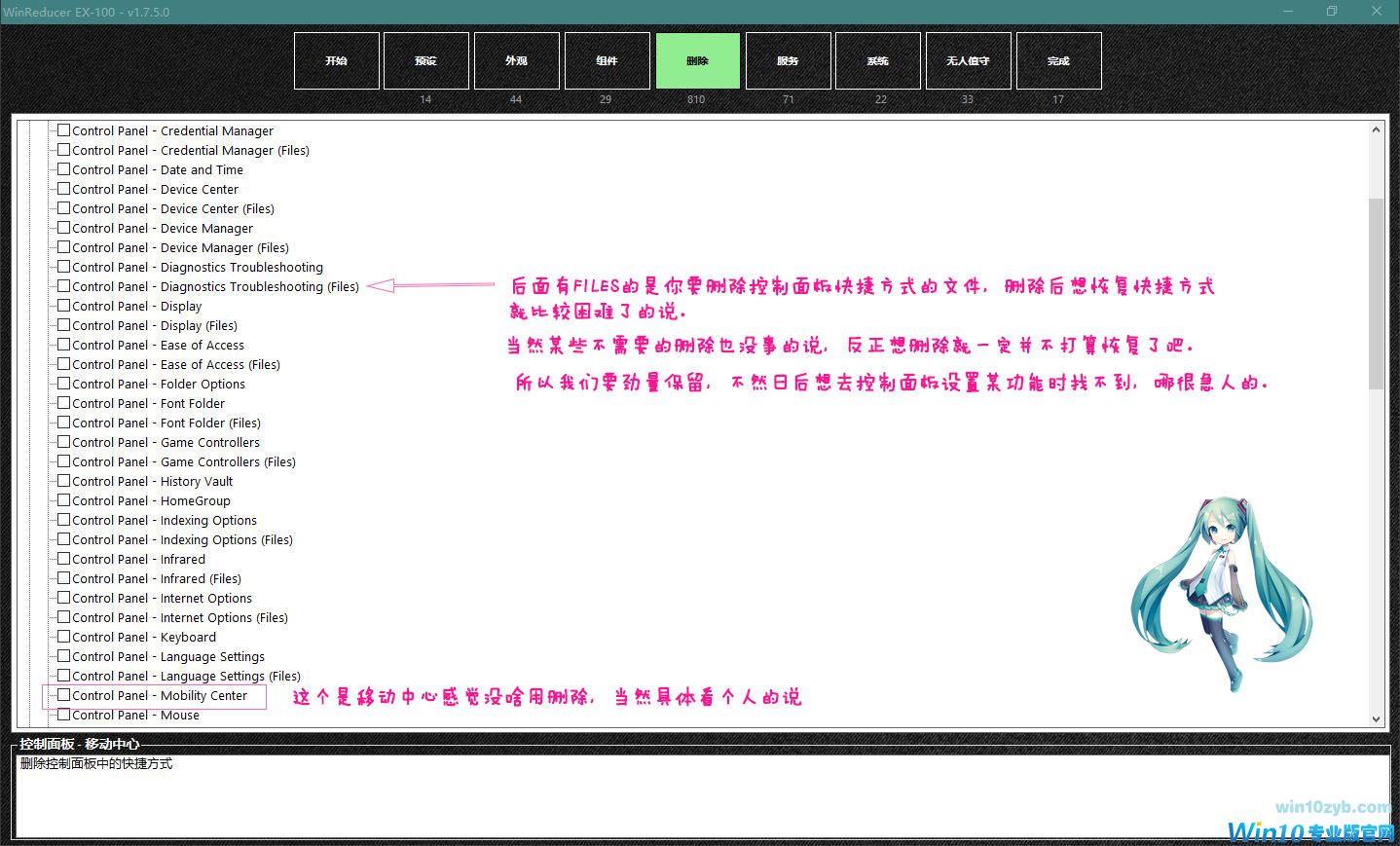
Task: Go to the 服务 tab
Action: point(788,60)
